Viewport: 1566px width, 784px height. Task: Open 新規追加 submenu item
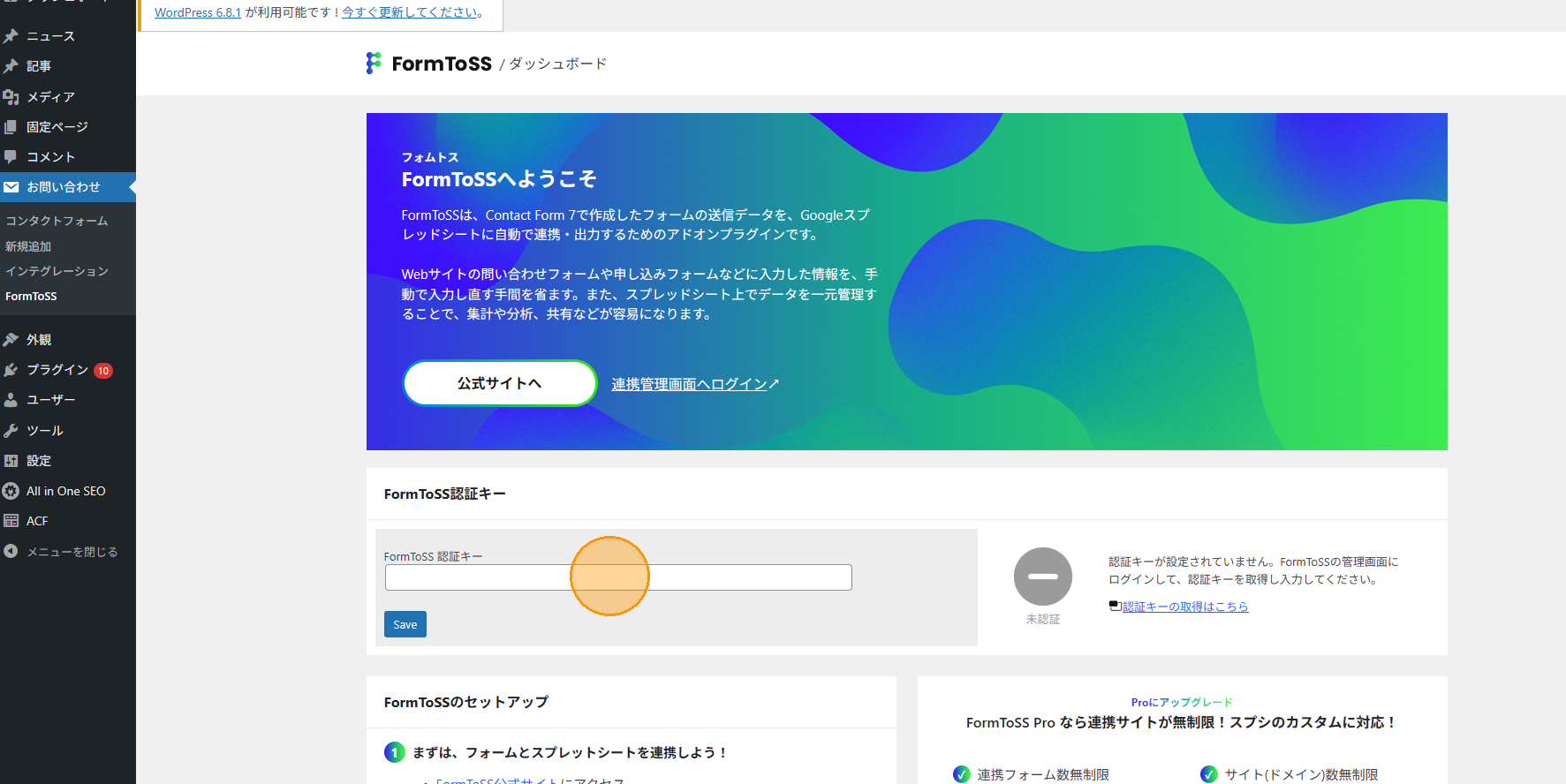click(x=28, y=246)
